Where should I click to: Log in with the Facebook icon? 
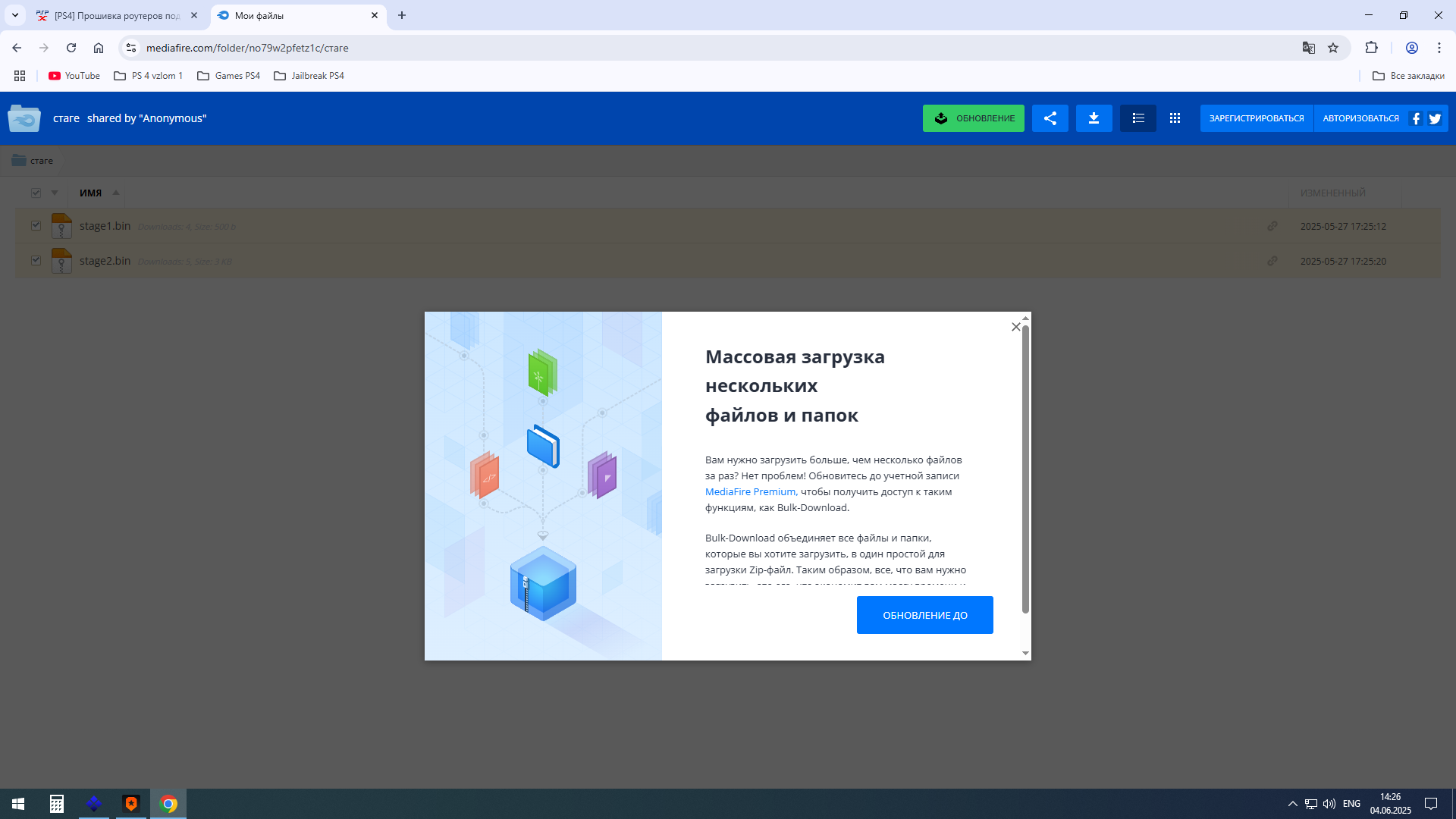[x=1416, y=118]
